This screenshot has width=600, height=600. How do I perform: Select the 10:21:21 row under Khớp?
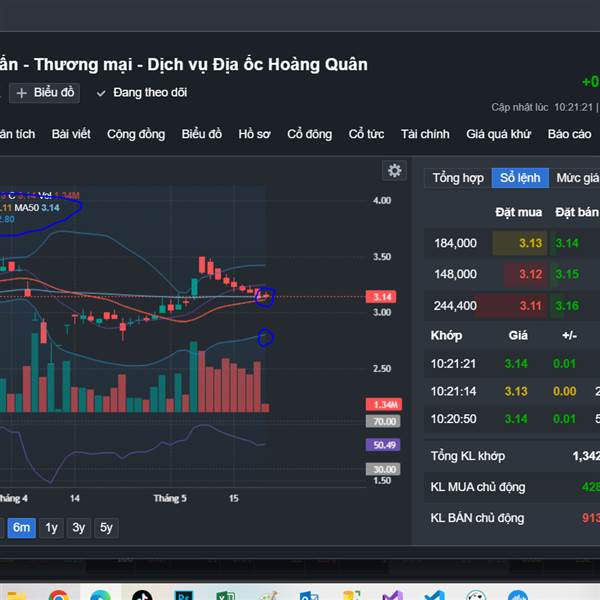[x=512, y=364]
